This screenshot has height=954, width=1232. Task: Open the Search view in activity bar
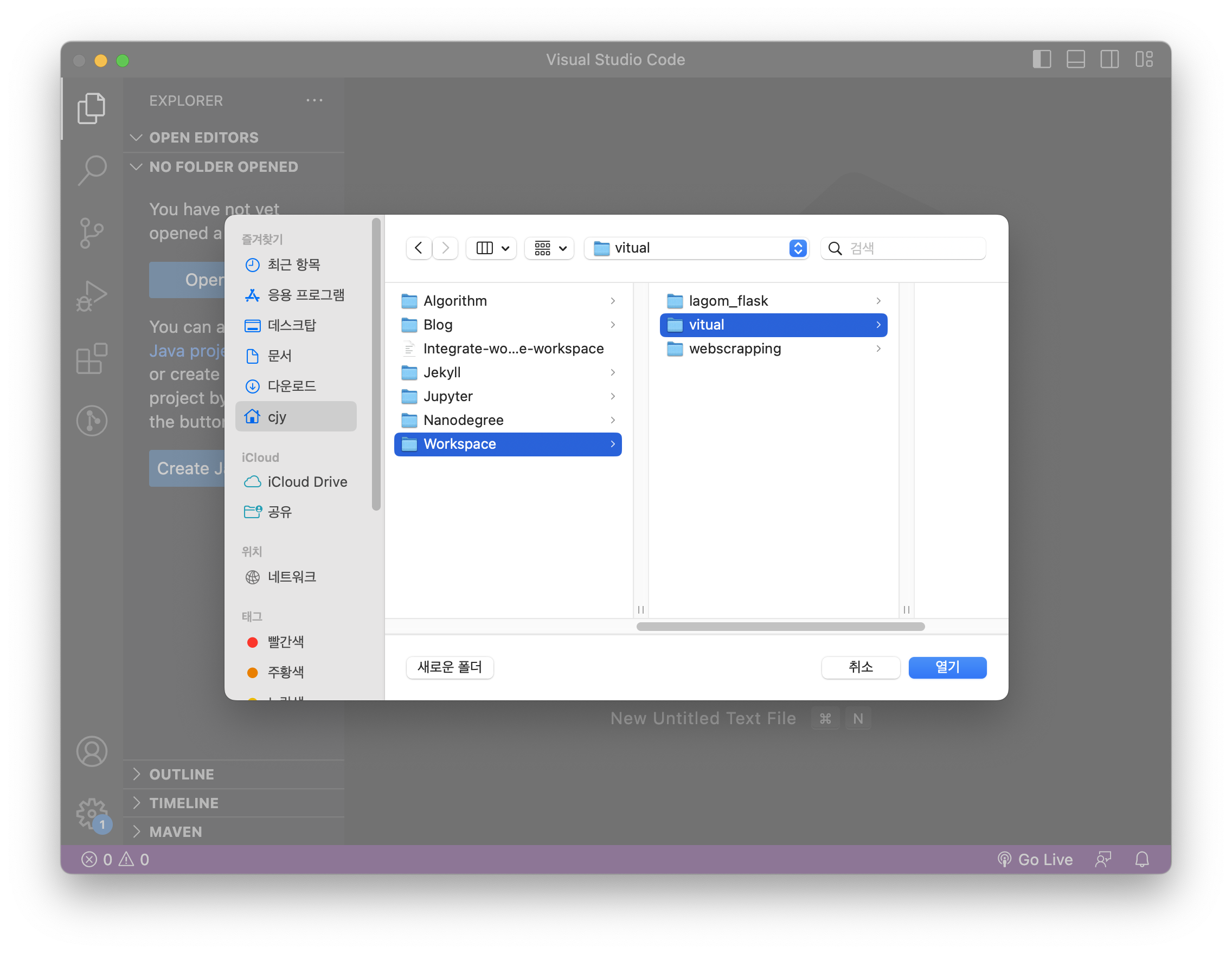[92, 170]
